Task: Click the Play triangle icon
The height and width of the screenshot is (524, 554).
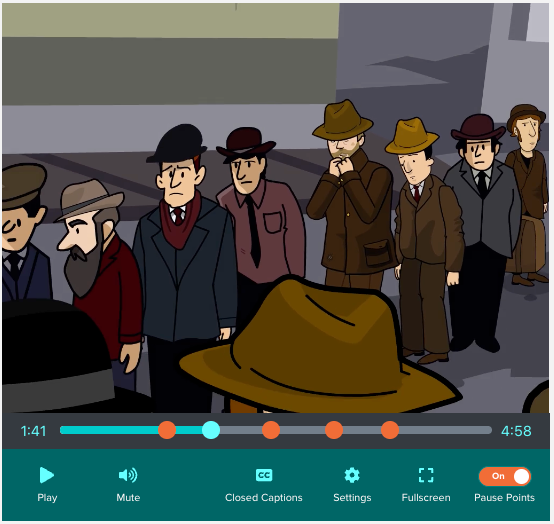Action: tap(47, 475)
